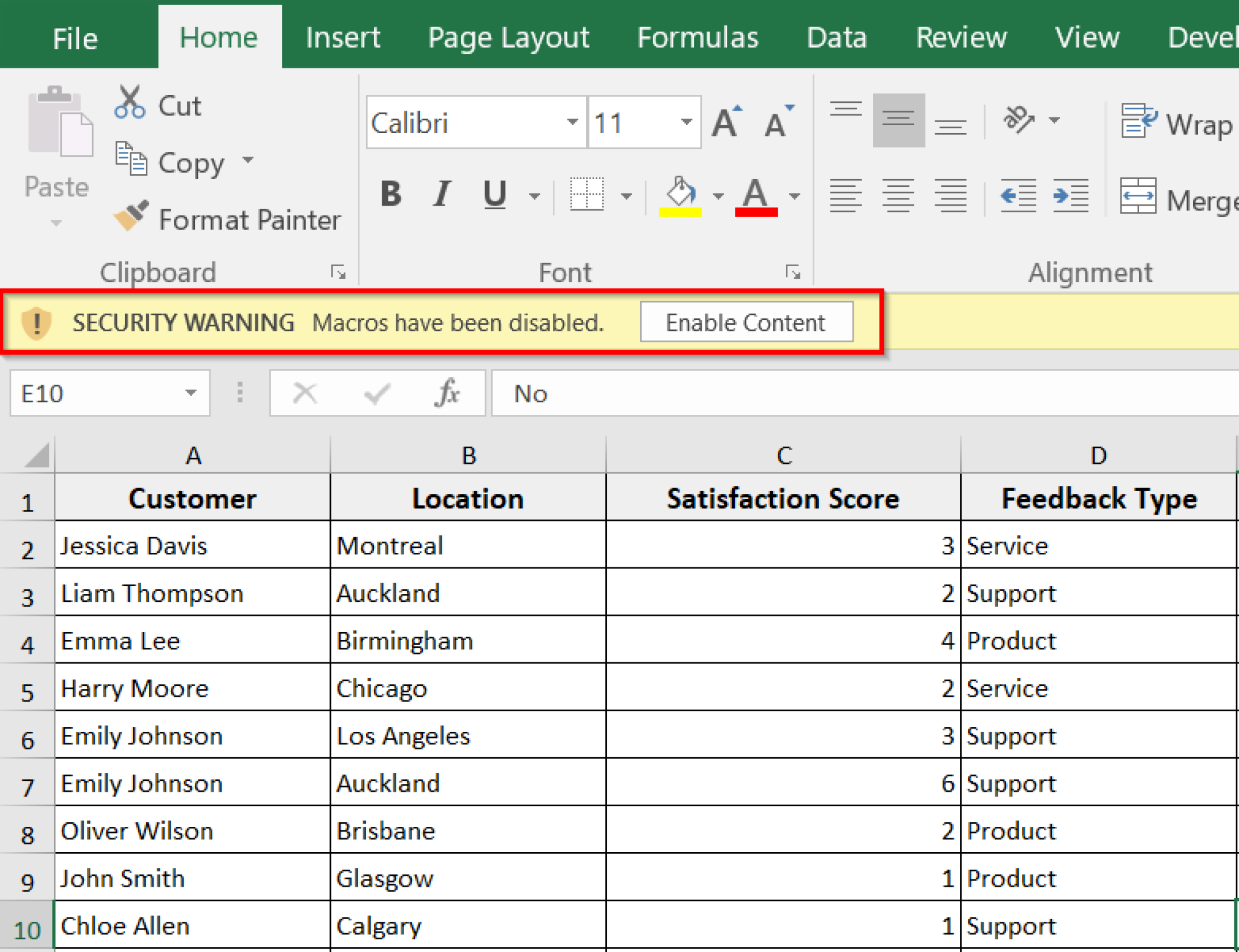Apply Fill Color to selection
This screenshot has width=1239, height=952.
(680, 194)
